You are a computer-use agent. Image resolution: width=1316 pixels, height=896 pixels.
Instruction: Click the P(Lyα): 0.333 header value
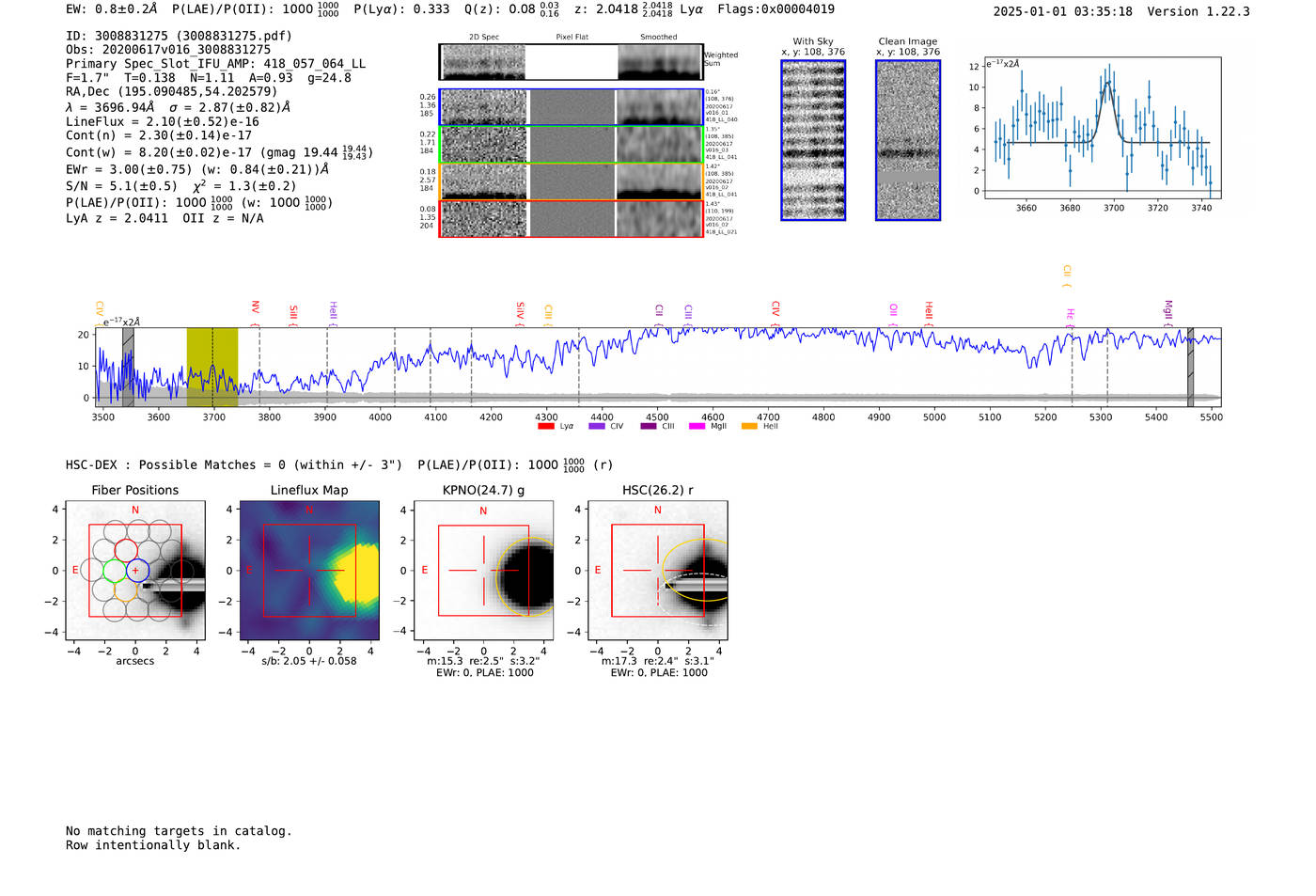[x=401, y=9]
